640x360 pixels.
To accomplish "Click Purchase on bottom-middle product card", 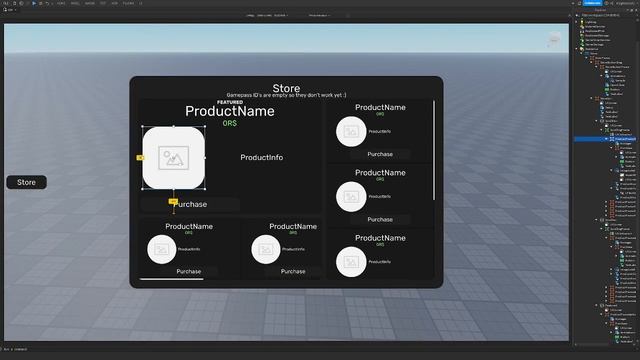I will coord(293,271).
